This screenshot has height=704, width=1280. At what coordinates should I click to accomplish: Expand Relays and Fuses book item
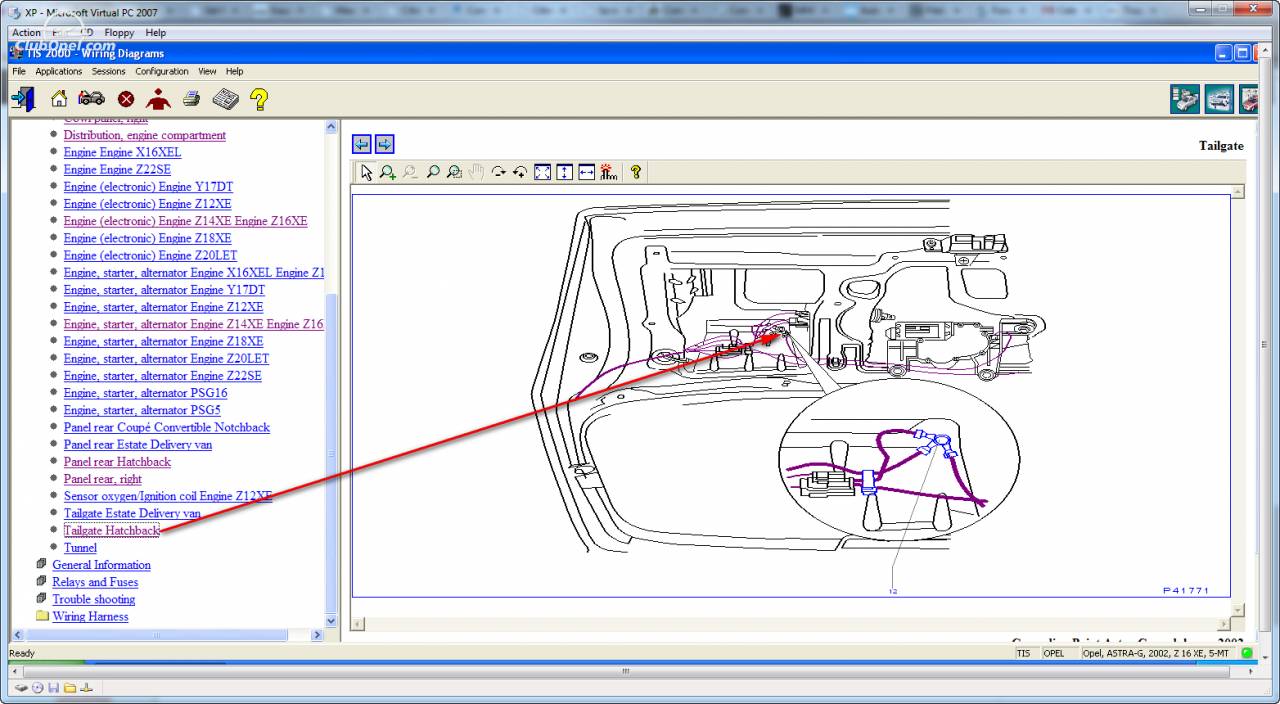(x=95, y=582)
